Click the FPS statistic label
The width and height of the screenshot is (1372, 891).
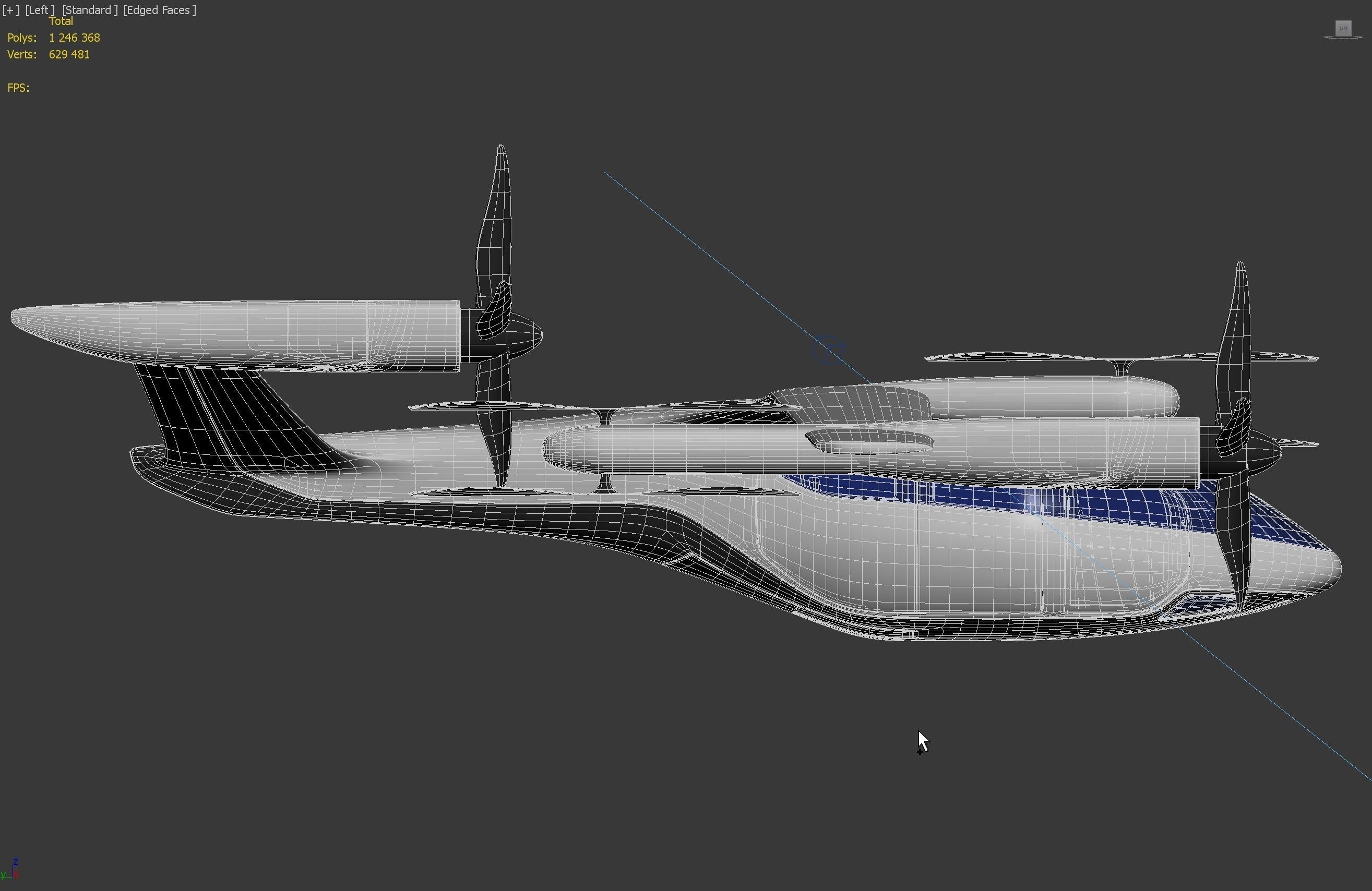pyautogui.click(x=18, y=88)
